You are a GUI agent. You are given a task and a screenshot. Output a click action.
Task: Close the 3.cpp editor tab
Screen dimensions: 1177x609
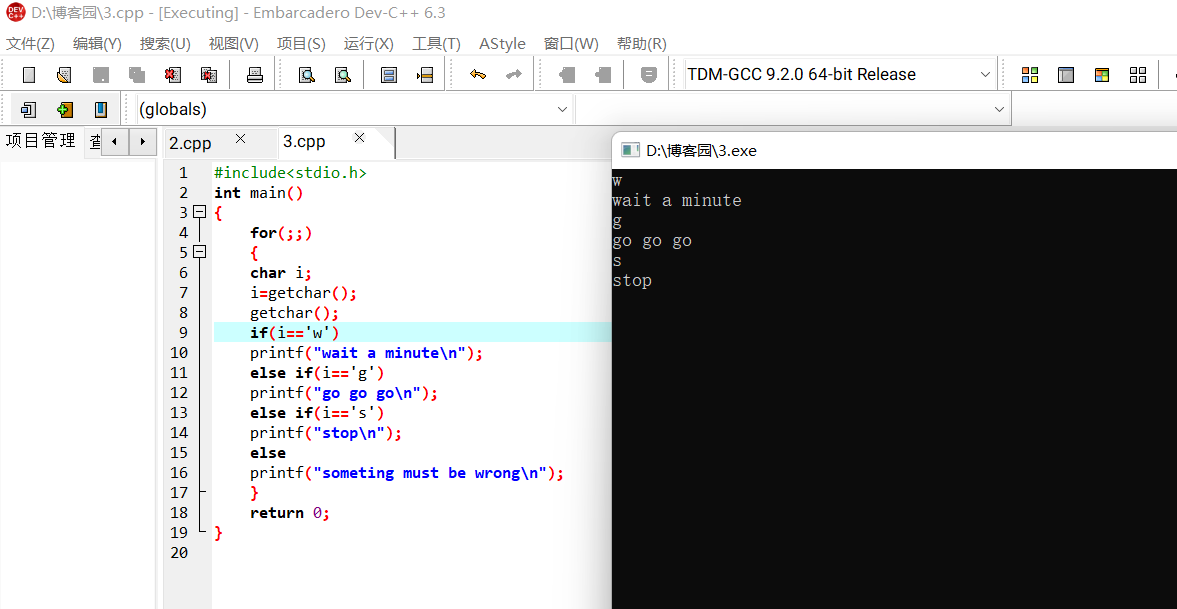point(360,137)
